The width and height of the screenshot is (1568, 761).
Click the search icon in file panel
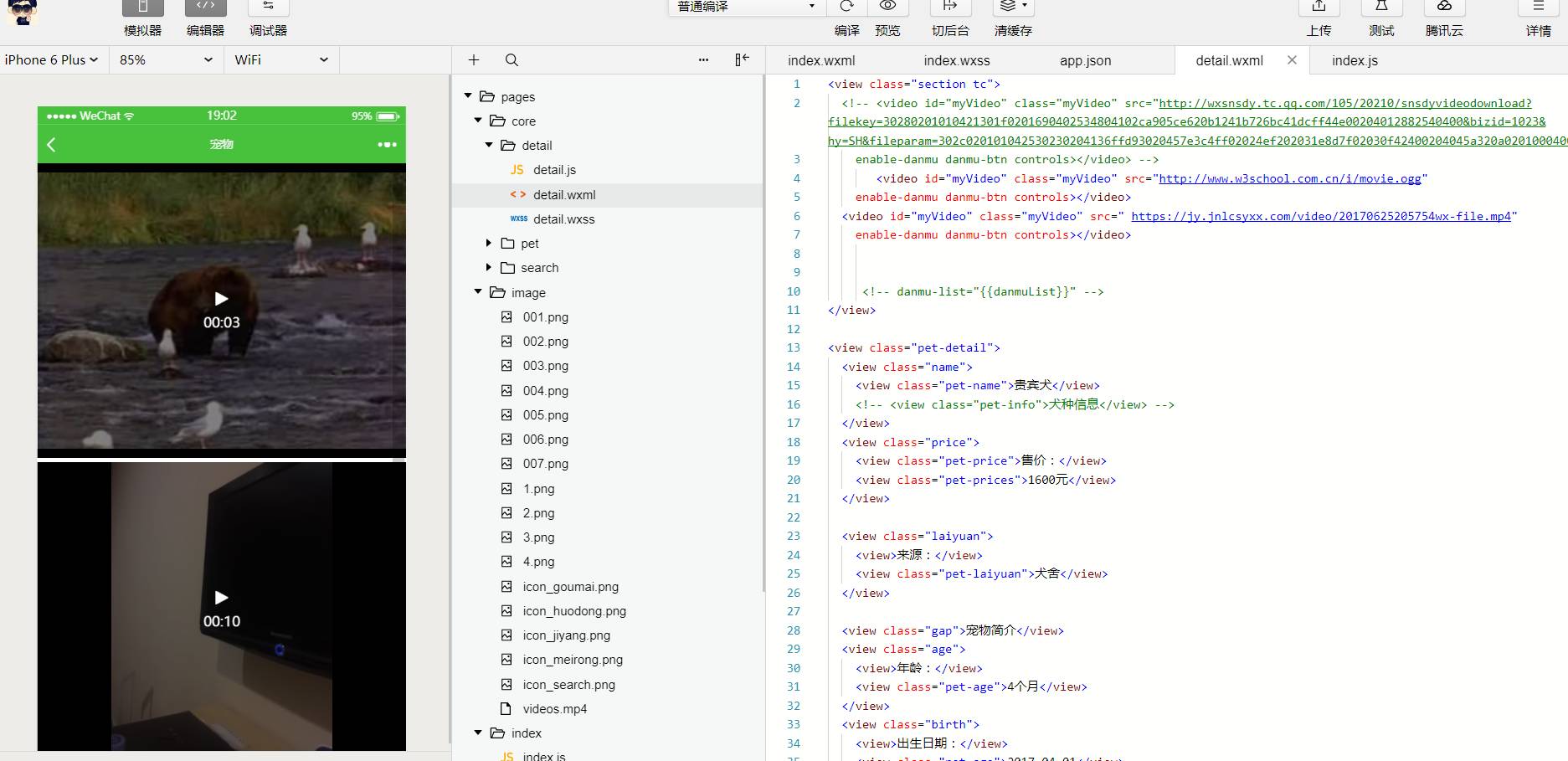coord(512,60)
